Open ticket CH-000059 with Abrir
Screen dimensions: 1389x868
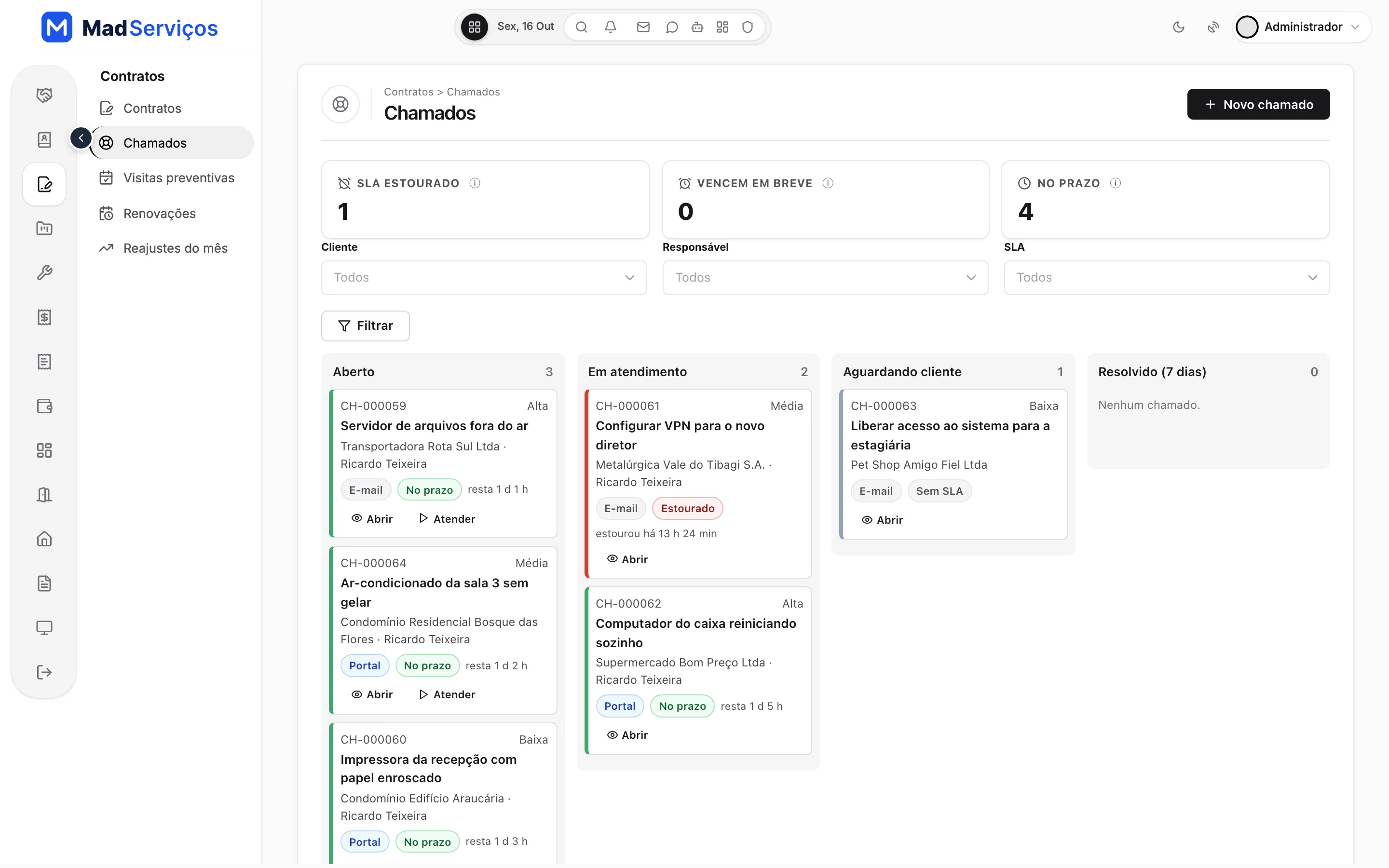372,518
